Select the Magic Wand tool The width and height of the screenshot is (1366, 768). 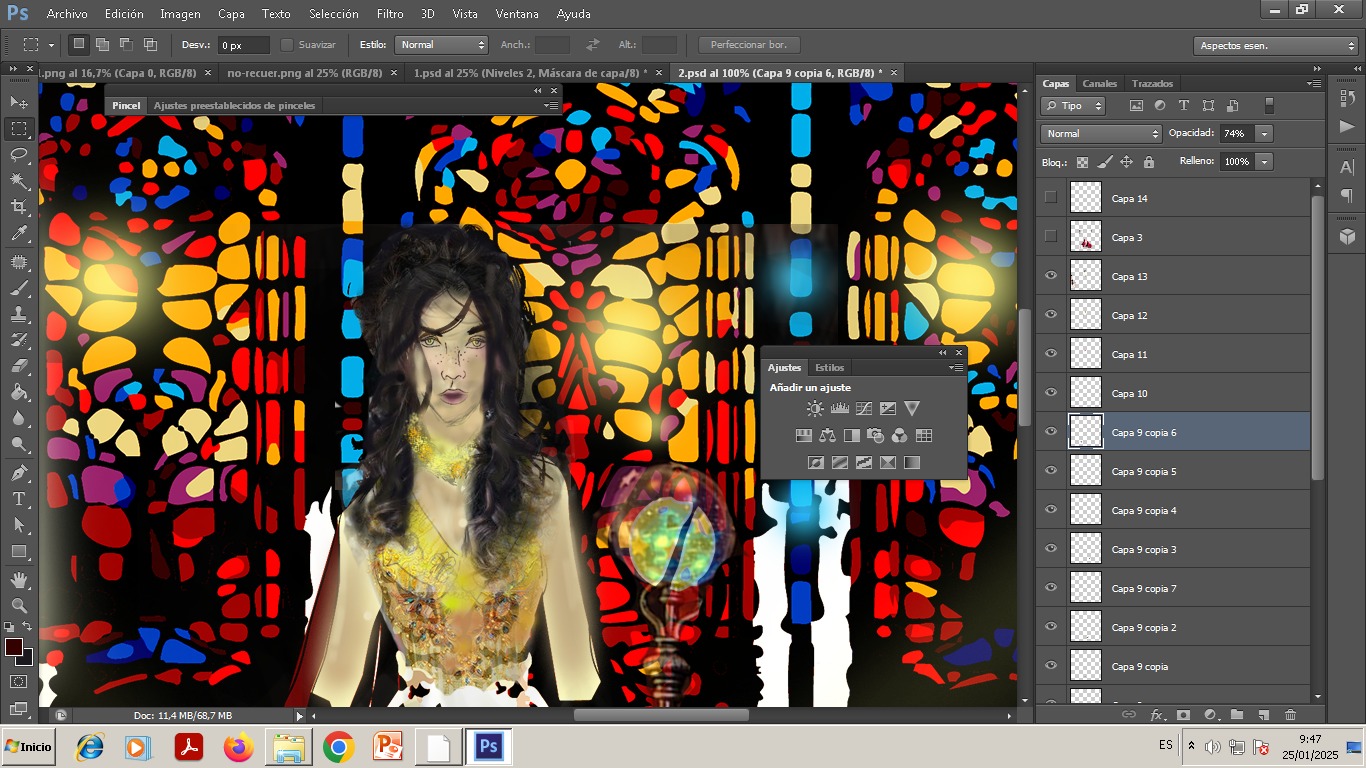coord(19,180)
